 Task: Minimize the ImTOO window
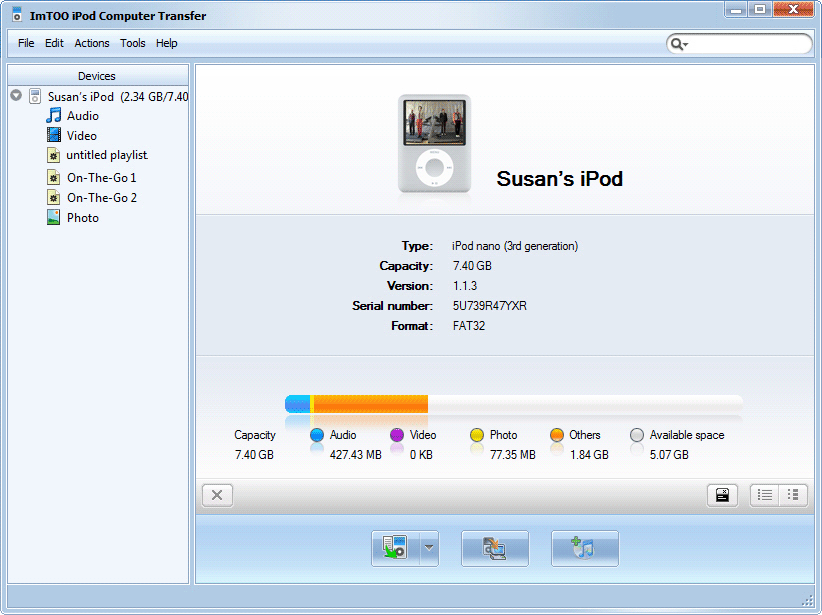click(736, 10)
